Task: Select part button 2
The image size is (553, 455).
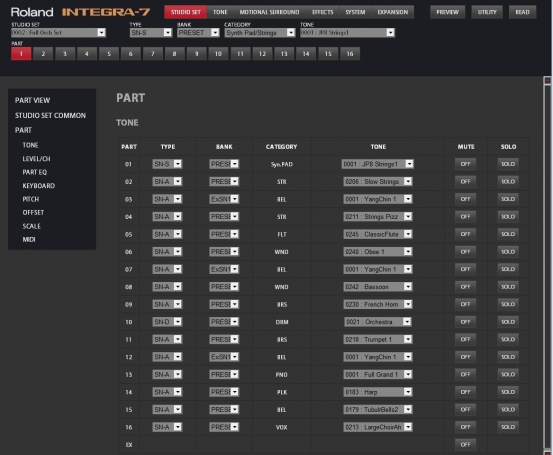Action: point(43,54)
